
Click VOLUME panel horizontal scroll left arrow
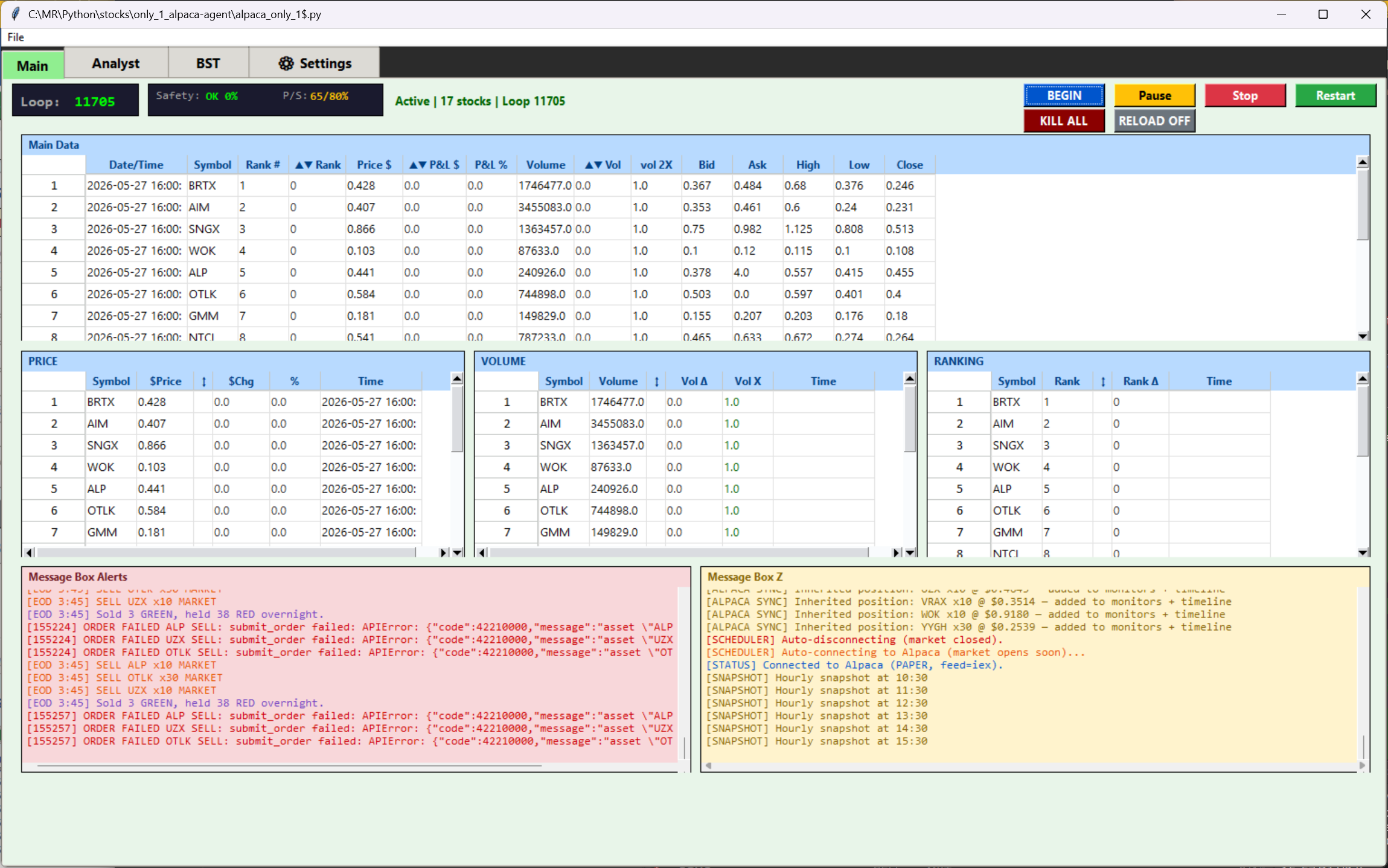[x=481, y=552]
